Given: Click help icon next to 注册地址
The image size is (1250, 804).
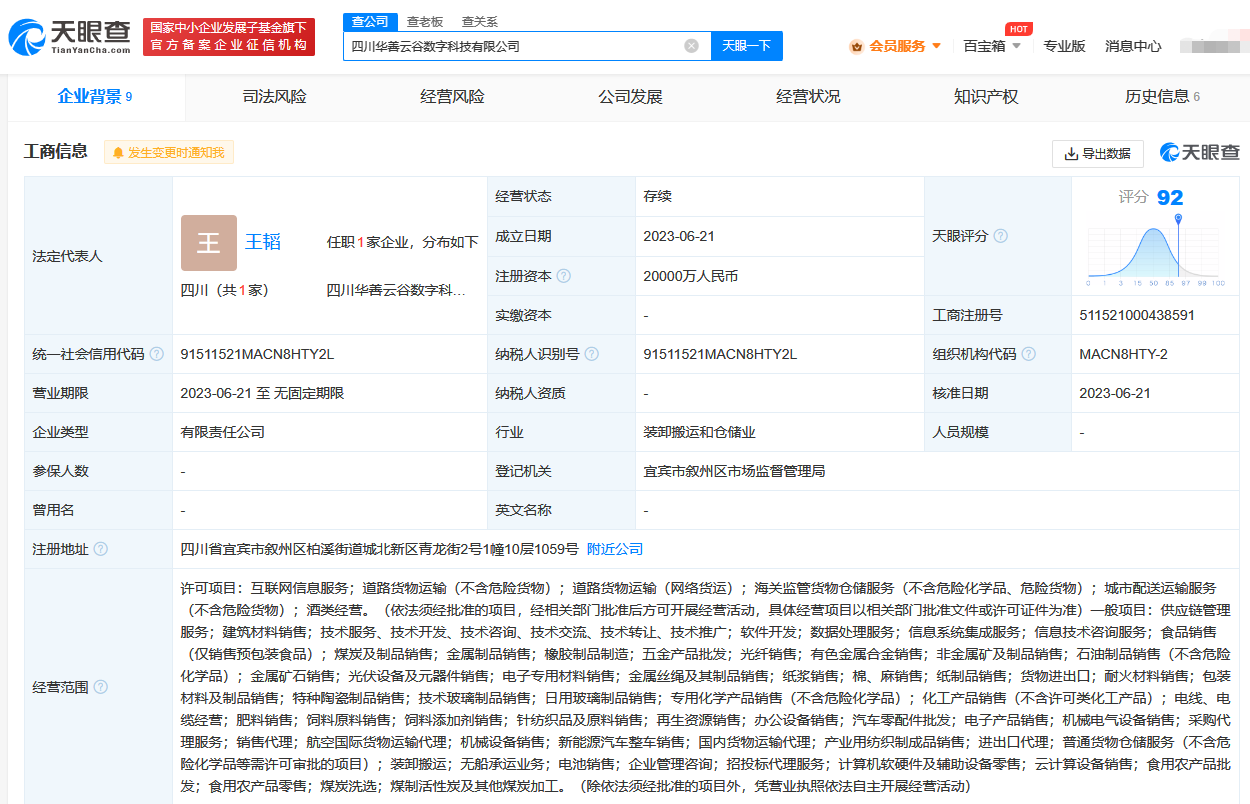Looking at the screenshot, I should pos(101,549).
